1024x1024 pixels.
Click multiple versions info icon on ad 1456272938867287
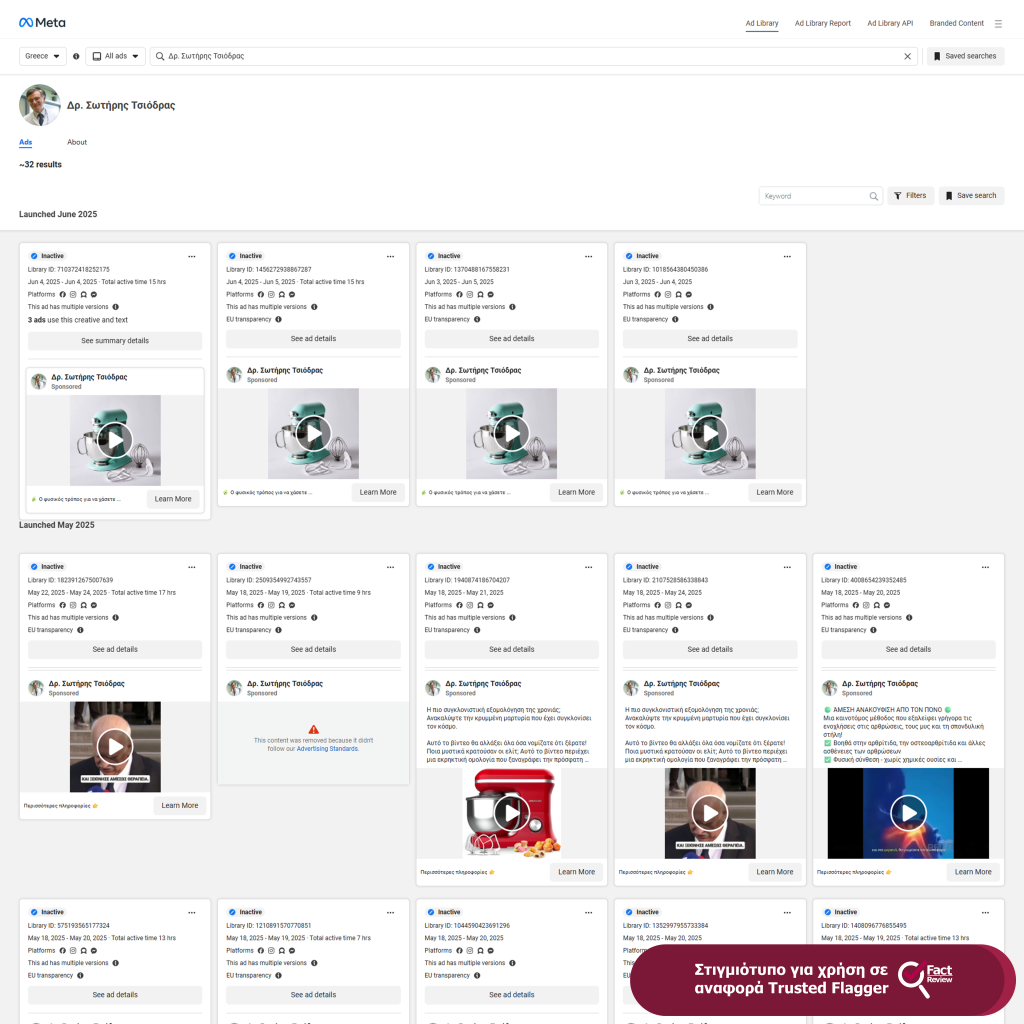coord(313,307)
